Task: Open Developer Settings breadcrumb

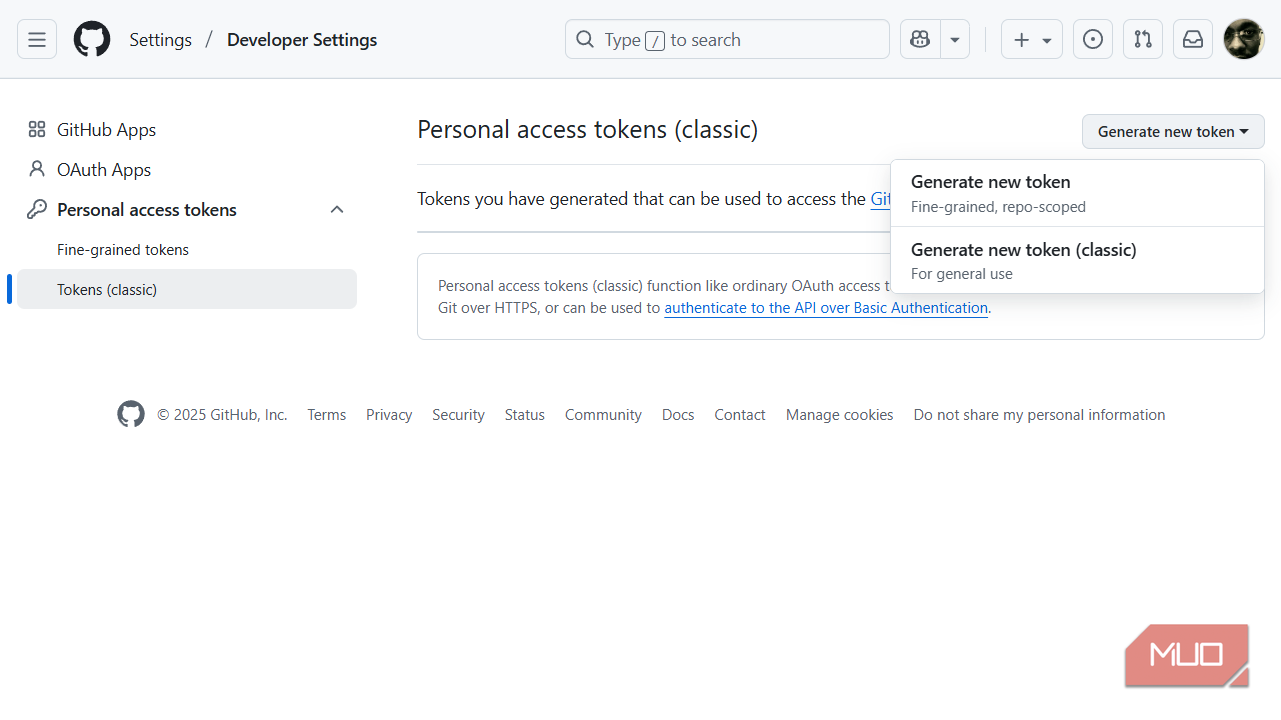Action: (x=302, y=40)
